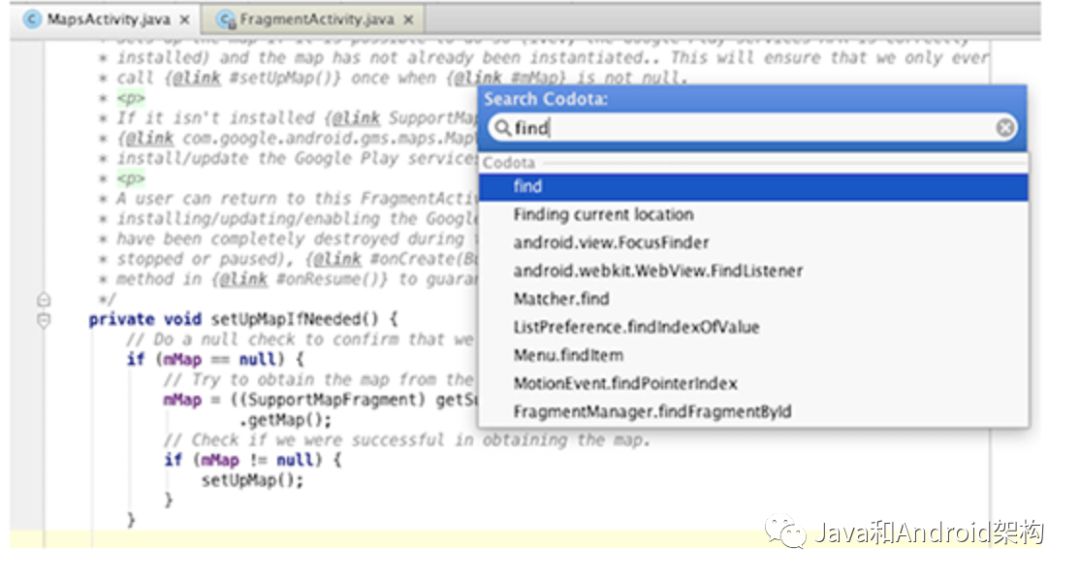
Task: Select the highlighted 'find' result
Action: click(754, 187)
